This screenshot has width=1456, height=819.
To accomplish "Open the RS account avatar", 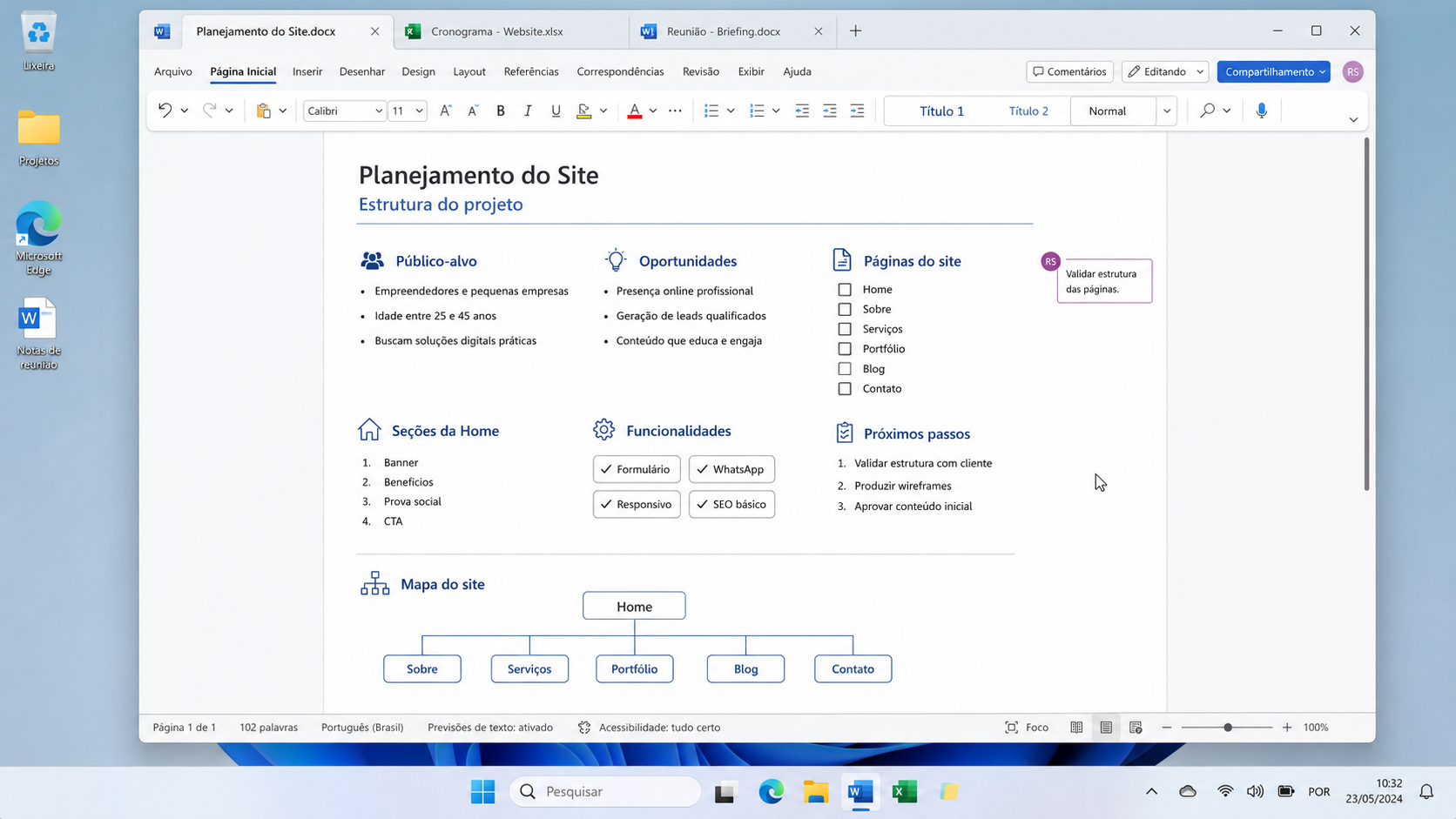I will (1352, 72).
